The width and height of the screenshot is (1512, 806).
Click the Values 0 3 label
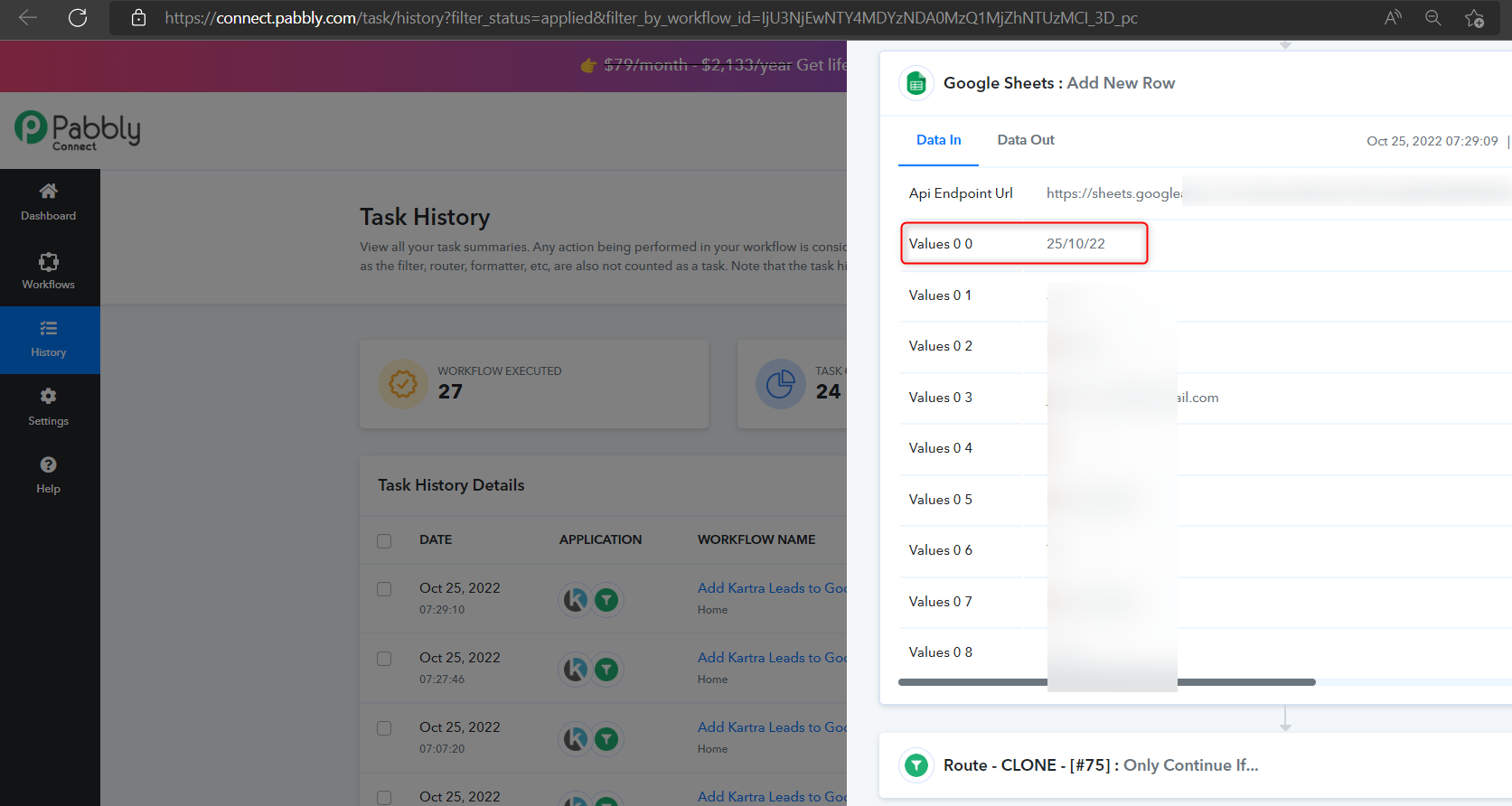tap(941, 398)
